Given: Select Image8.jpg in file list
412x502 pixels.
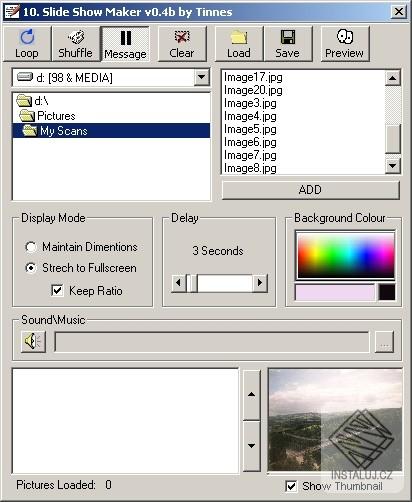Looking at the screenshot, I should pos(250,168).
